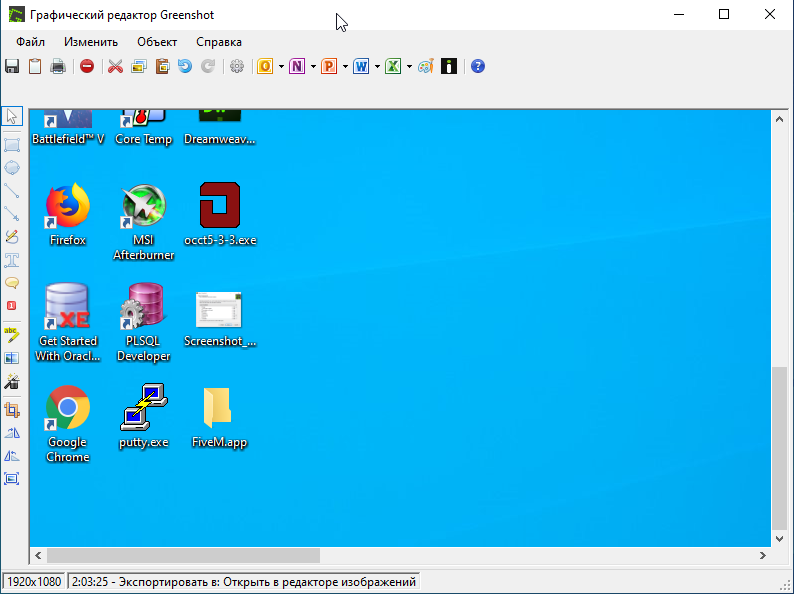Click the horizontal scrollbar left arrow

point(38,556)
